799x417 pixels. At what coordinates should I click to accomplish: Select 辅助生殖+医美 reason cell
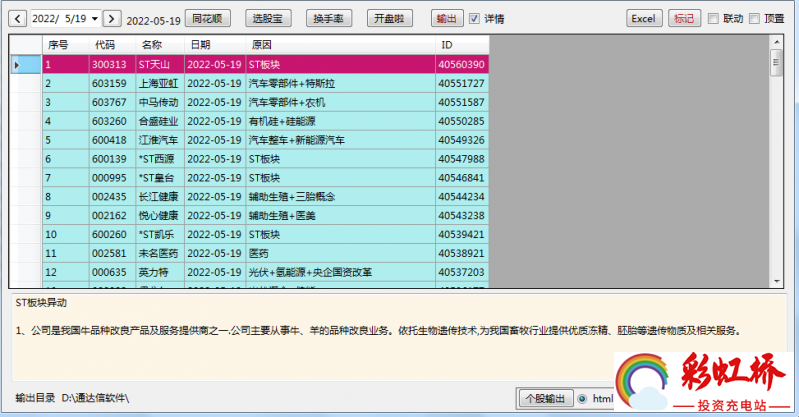pos(340,216)
